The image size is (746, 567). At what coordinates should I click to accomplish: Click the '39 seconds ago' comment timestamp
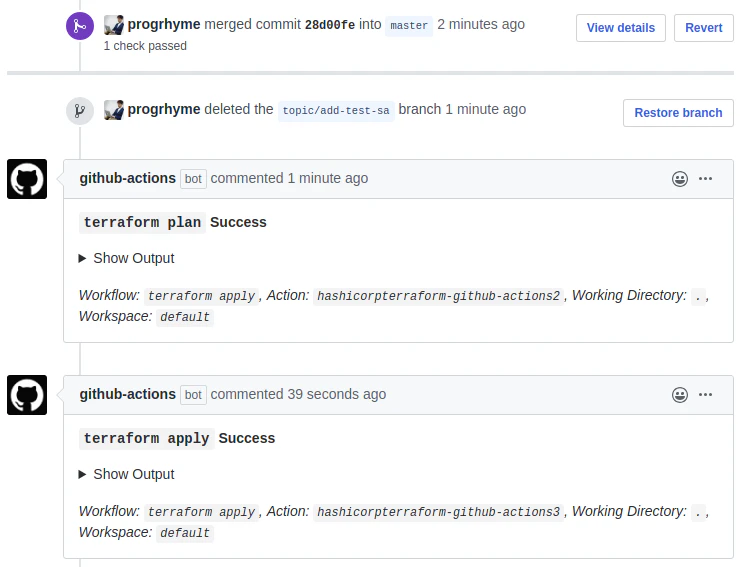(x=337, y=394)
